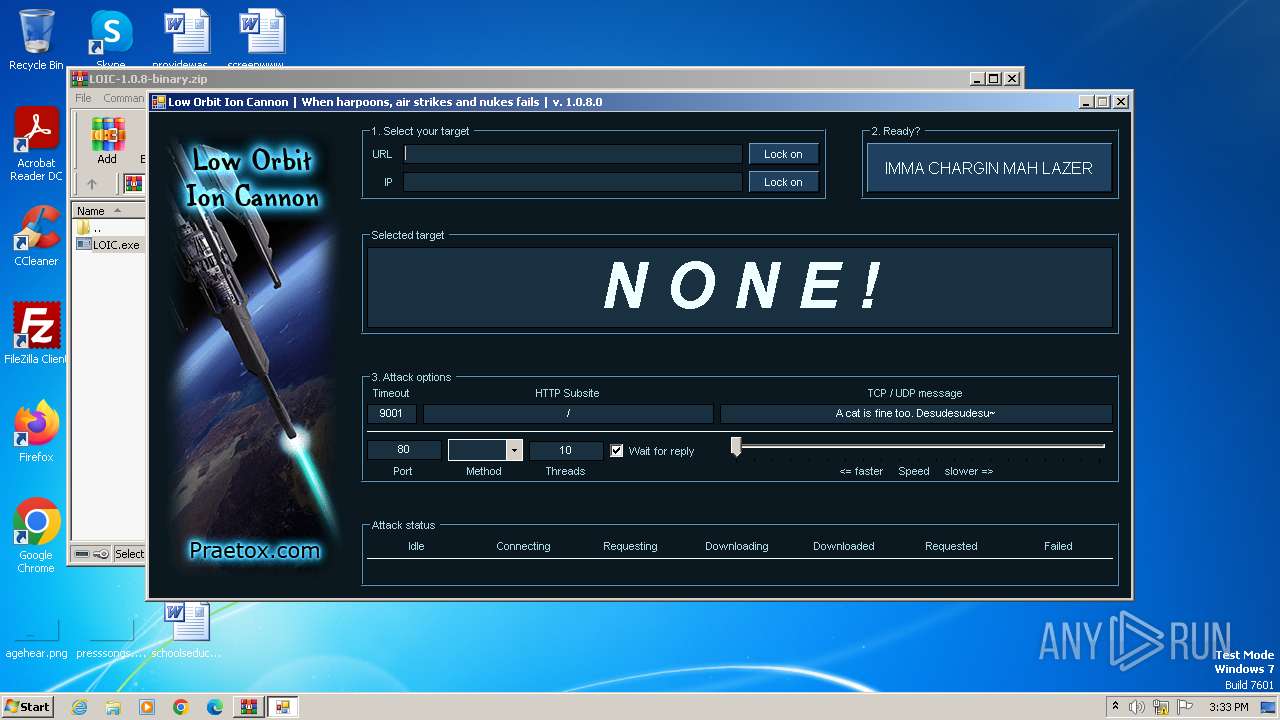
Task: Click the WinRAR status bar key icon
Action: (101, 554)
